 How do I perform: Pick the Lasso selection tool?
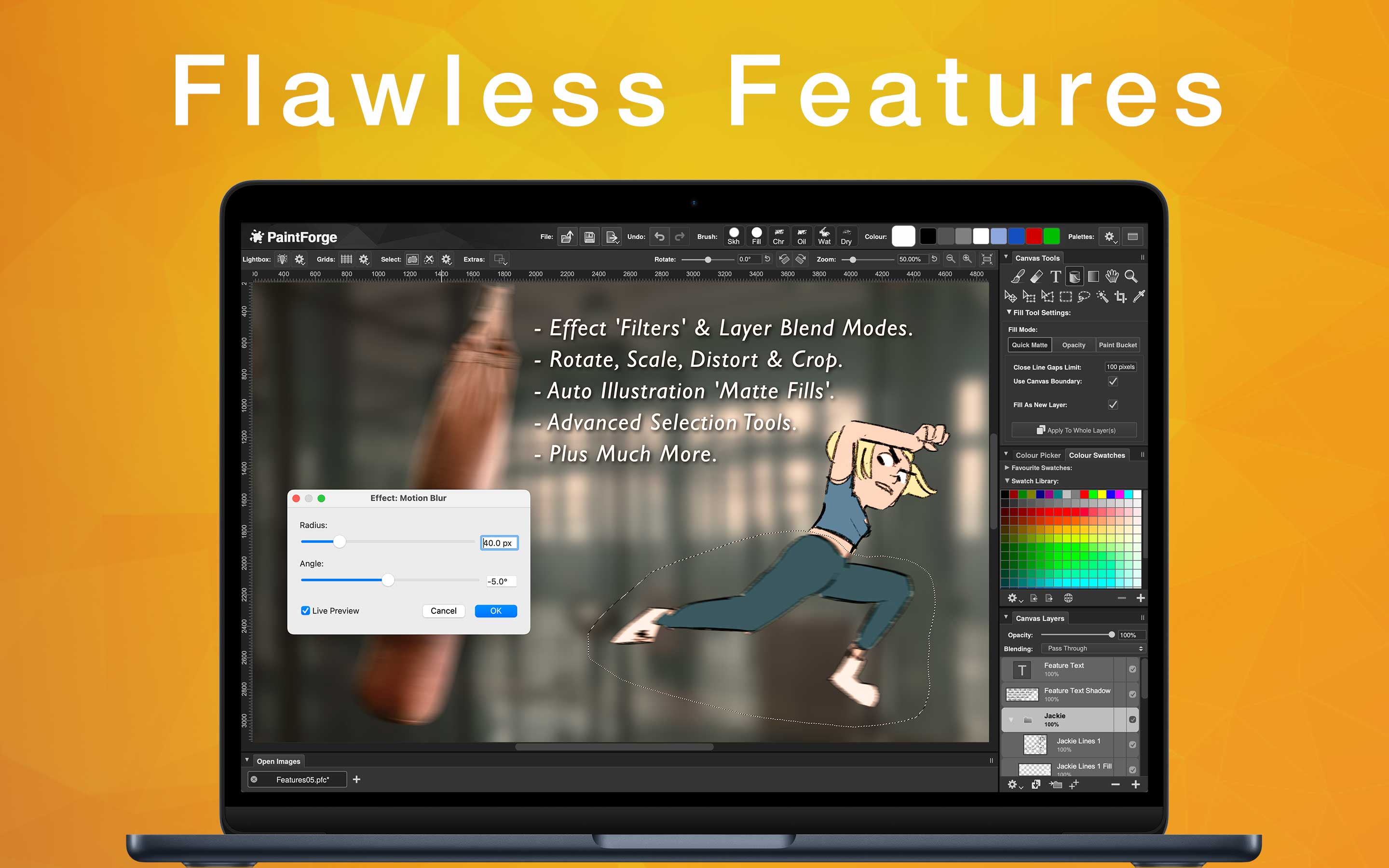(1084, 297)
